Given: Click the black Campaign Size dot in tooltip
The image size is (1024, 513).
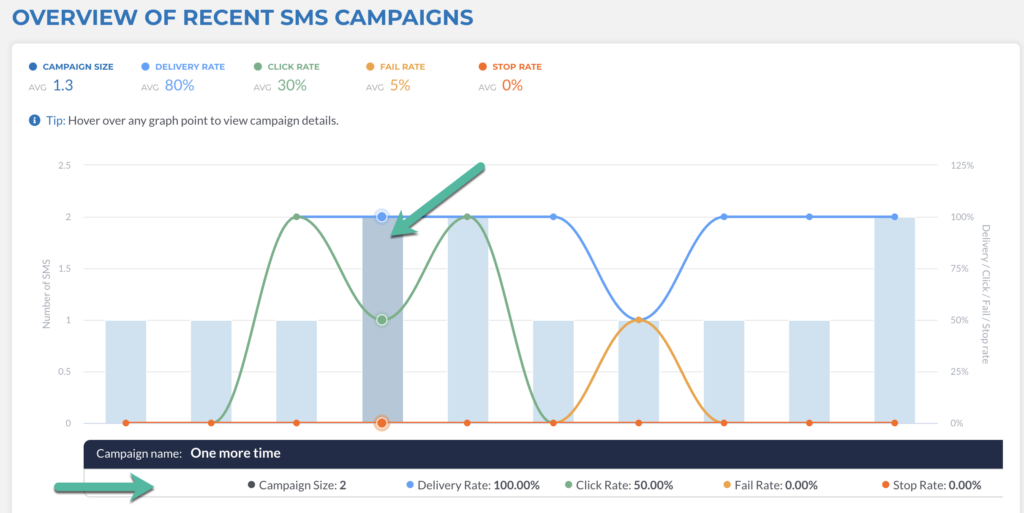Looking at the screenshot, I should click(251, 485).
